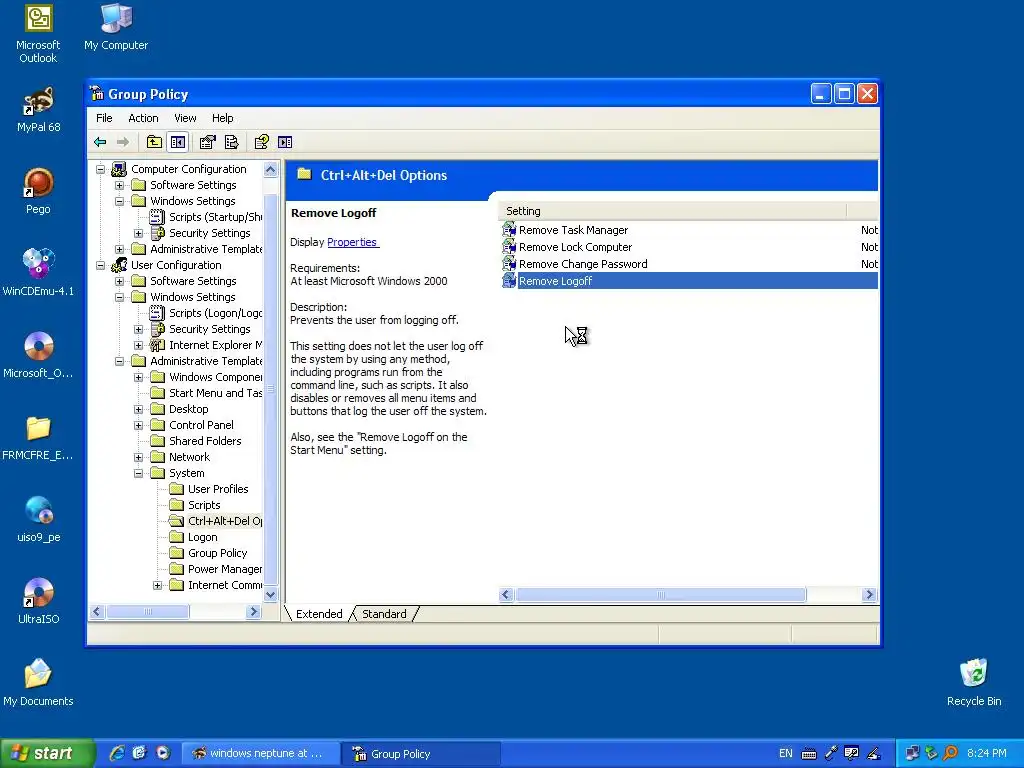This screenshot has width=1024, height=768.
Task: Select Remove Lock Computer policy icon
Action: pyautogui.click(x=509, y=247)
